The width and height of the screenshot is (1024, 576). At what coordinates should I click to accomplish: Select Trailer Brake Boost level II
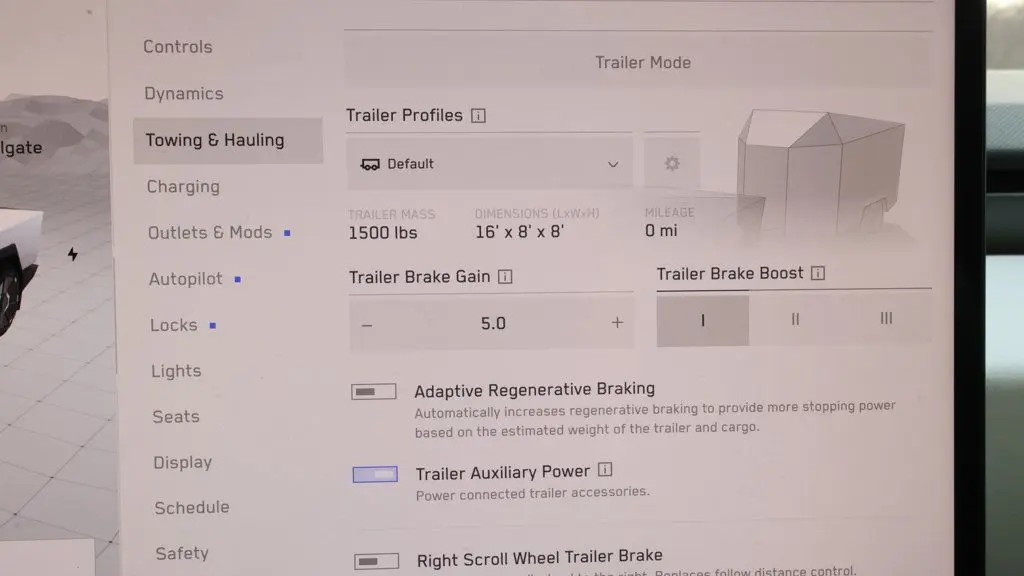(795, 319)
